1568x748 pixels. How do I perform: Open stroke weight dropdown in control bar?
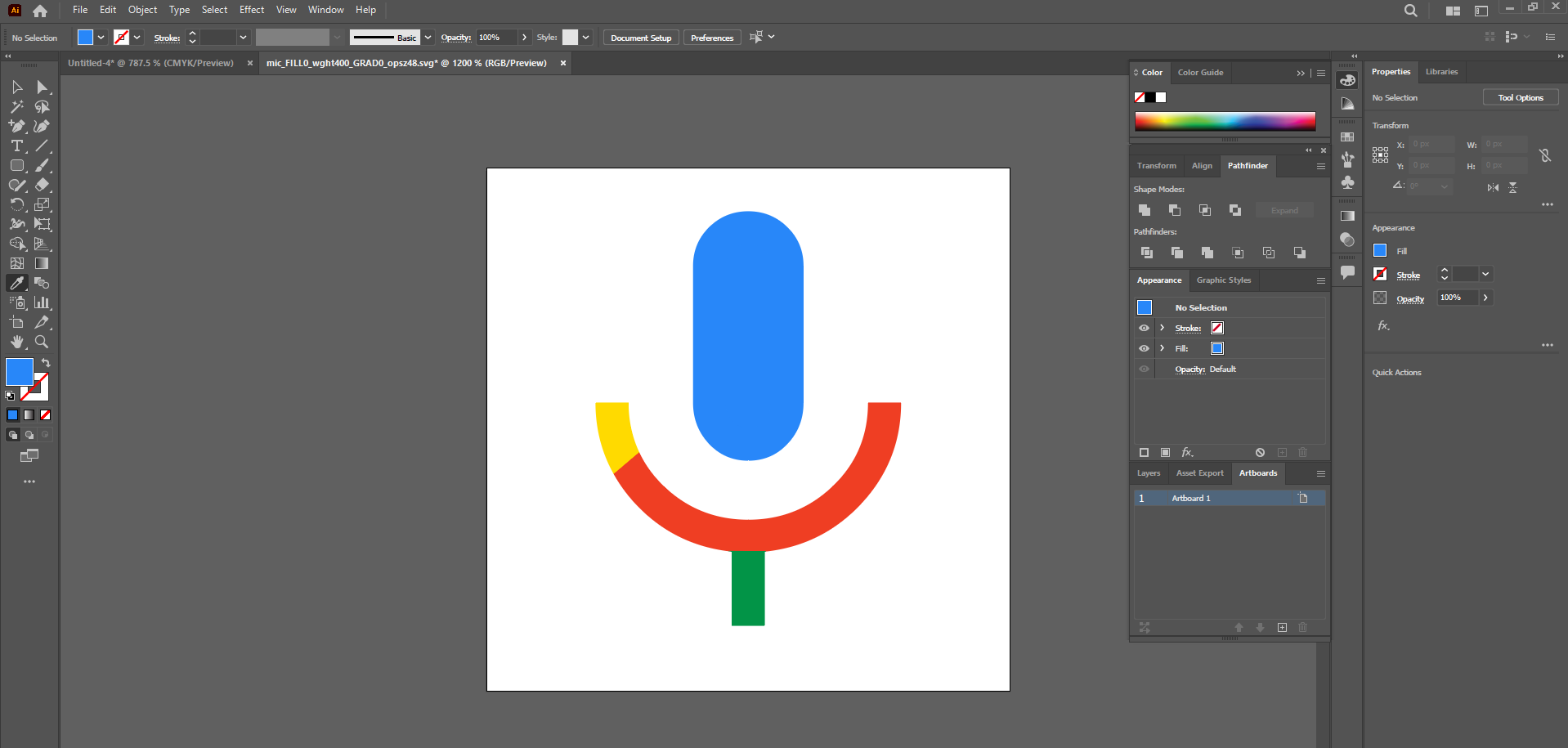243,37
